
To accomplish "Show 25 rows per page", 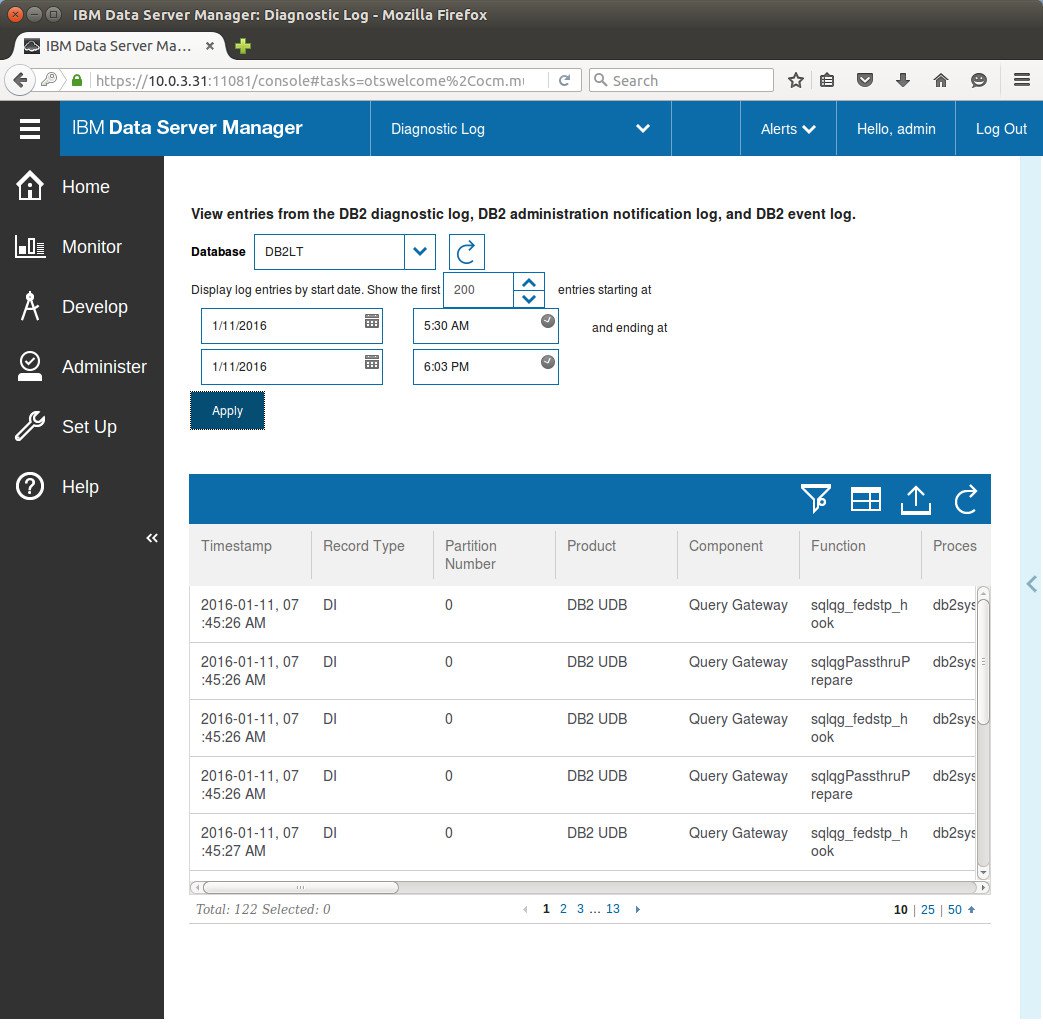I will [x=927, y=909].
